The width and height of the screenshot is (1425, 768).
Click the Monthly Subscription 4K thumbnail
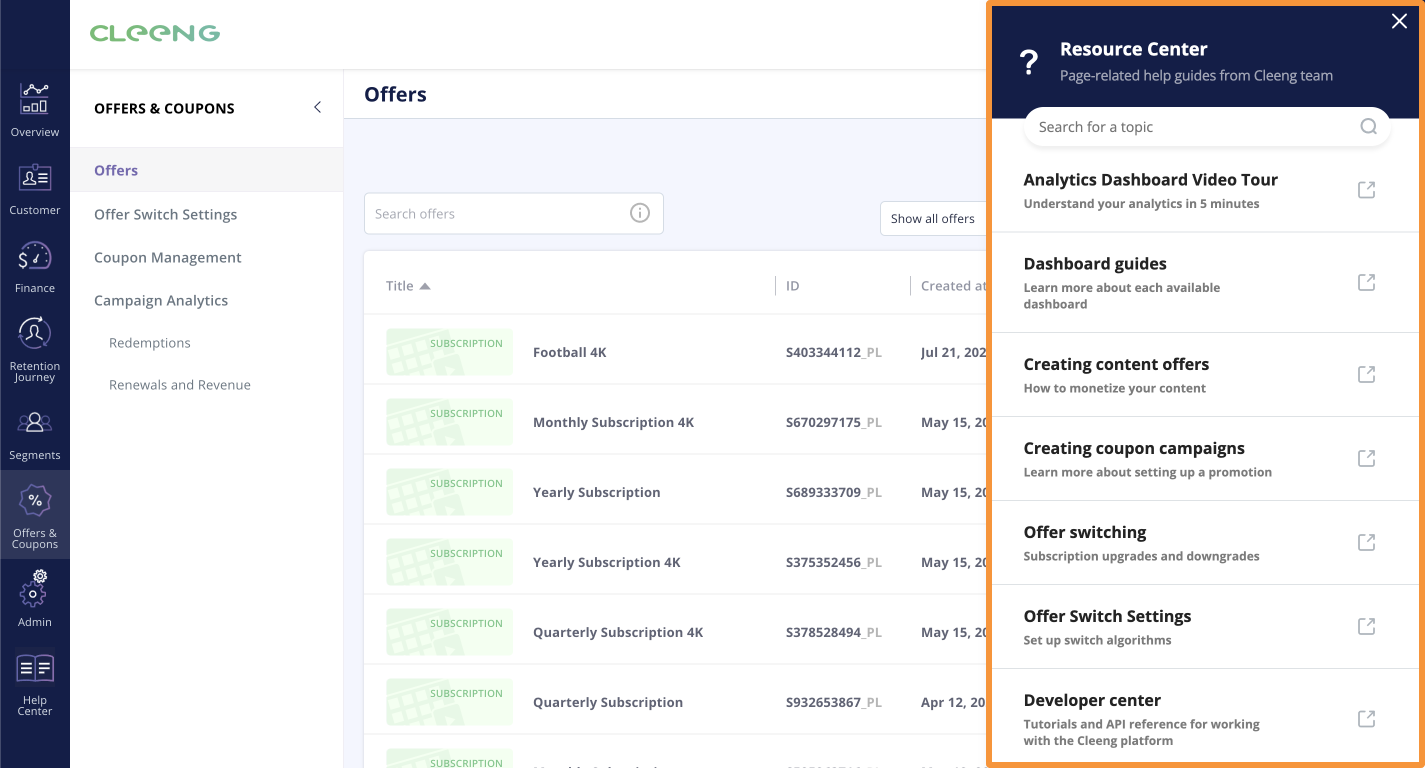coord(449,422)
